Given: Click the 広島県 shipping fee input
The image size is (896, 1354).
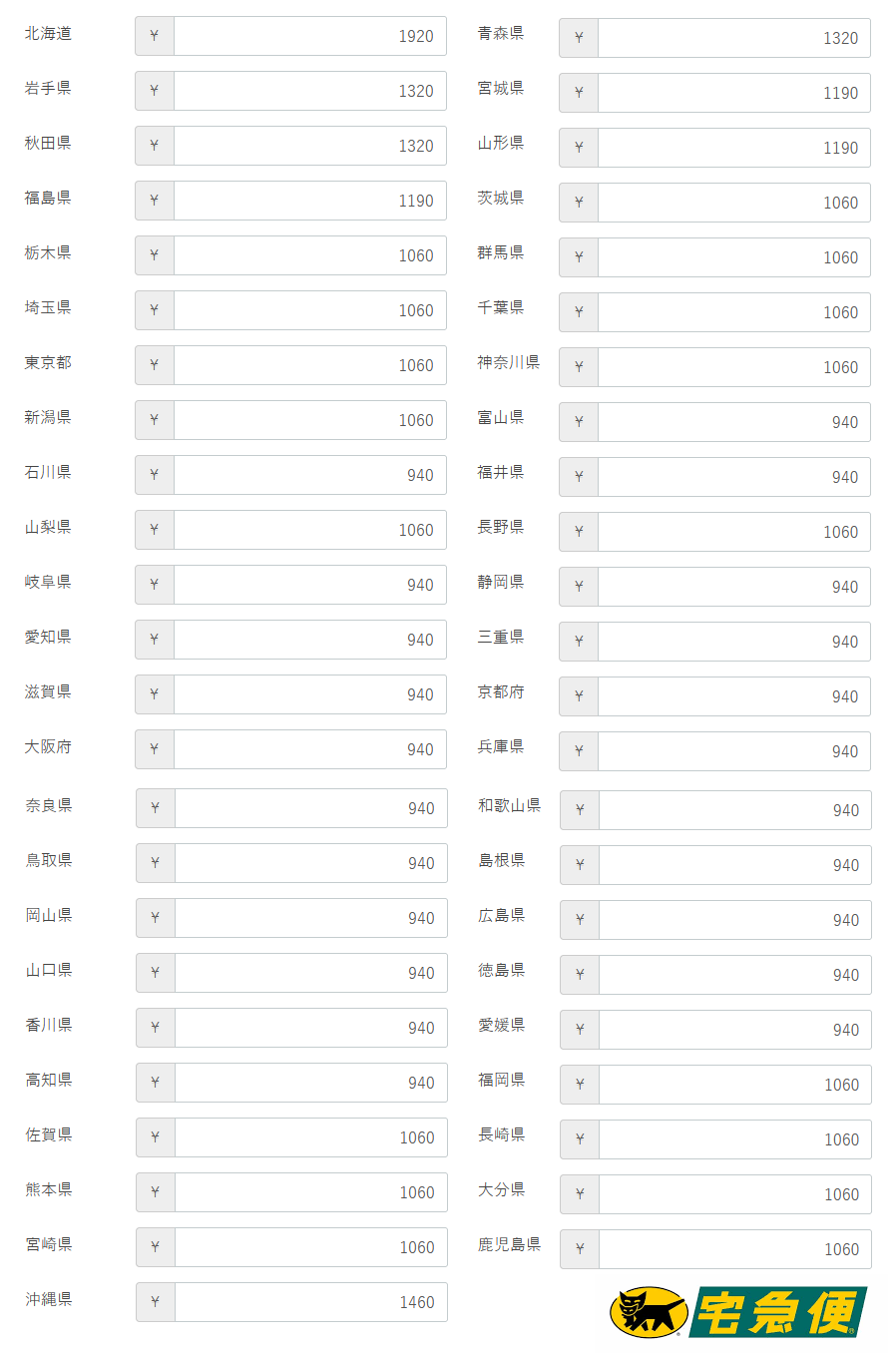Looking at the screenshot, I should pyautogui.click(x=734, y=920).
